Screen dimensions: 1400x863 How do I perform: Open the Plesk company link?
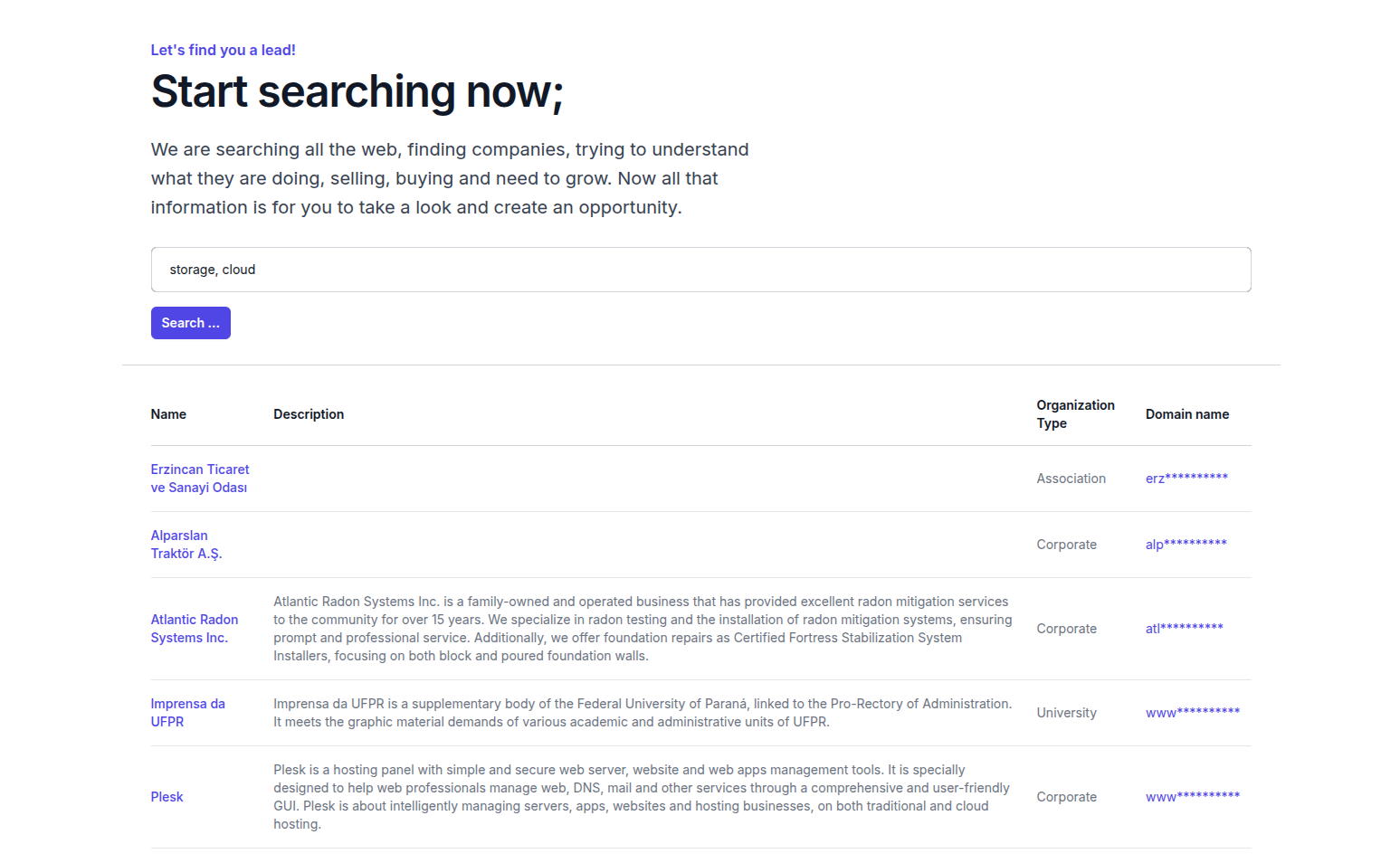pyautogui.click(x=167, y=796)
